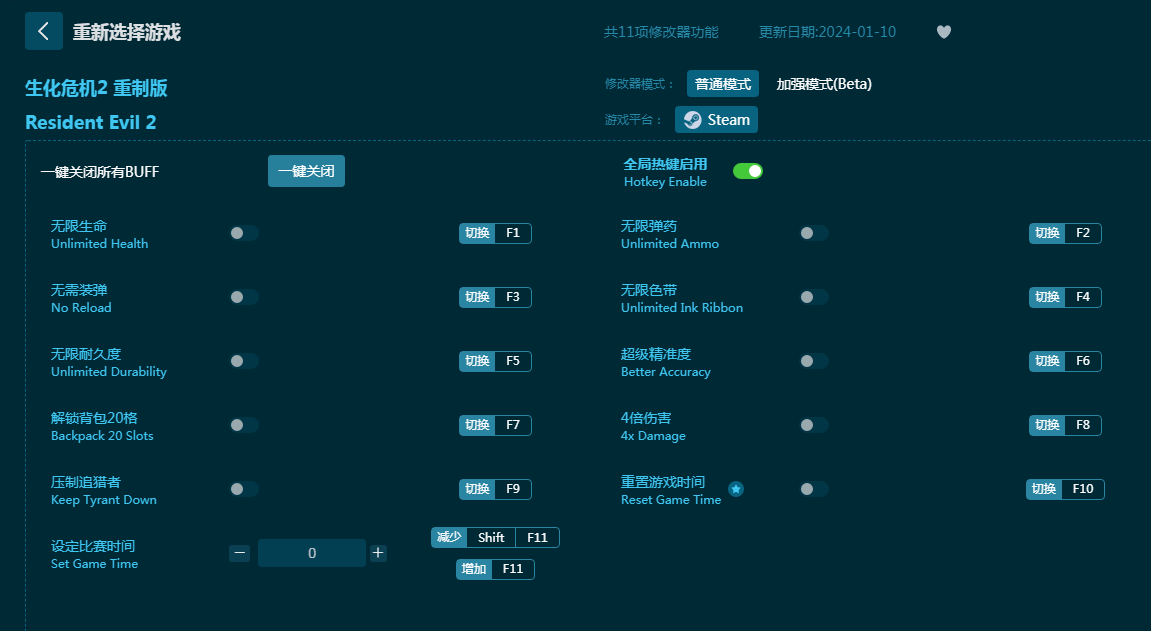Click the plus stepper for Set Game Time
The height and width of the screenshot is (631, 1151).
point(378,553)
